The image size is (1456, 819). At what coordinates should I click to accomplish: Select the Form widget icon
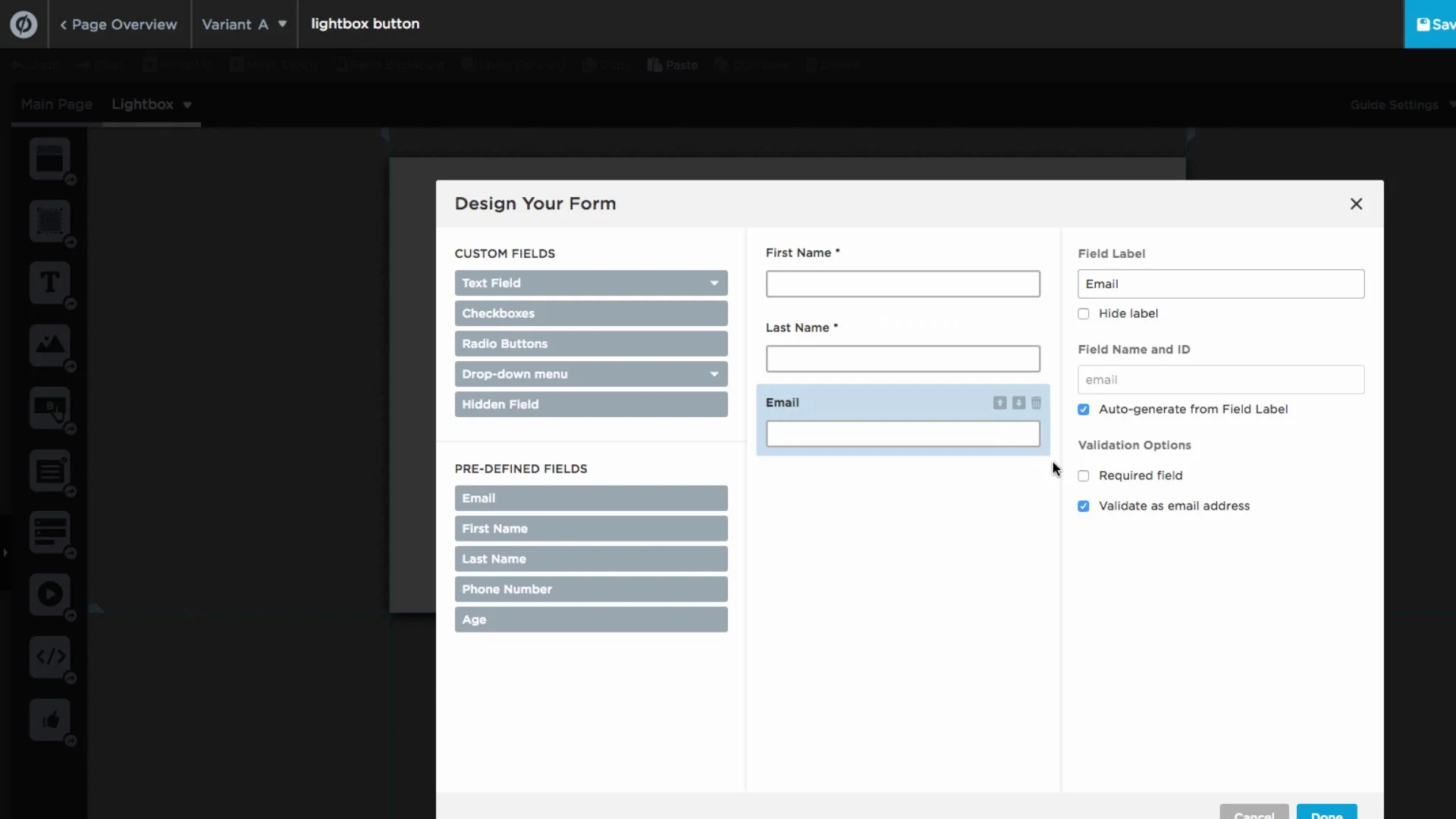tap(50, 470)
